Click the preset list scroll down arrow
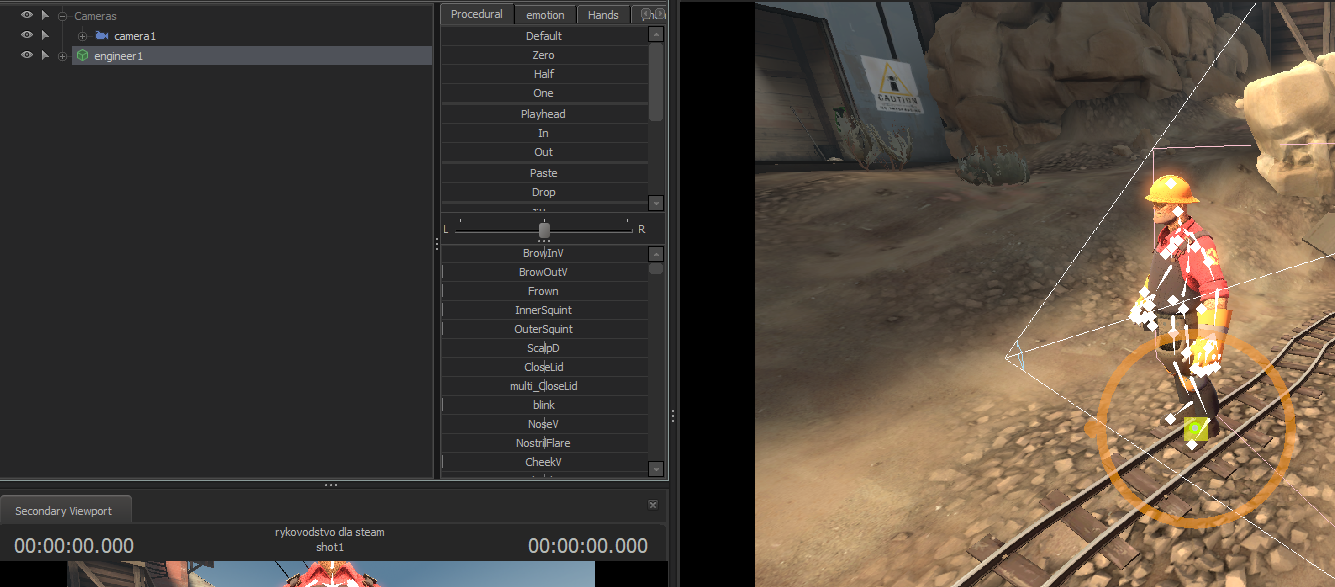 click(x=656, y=203)
